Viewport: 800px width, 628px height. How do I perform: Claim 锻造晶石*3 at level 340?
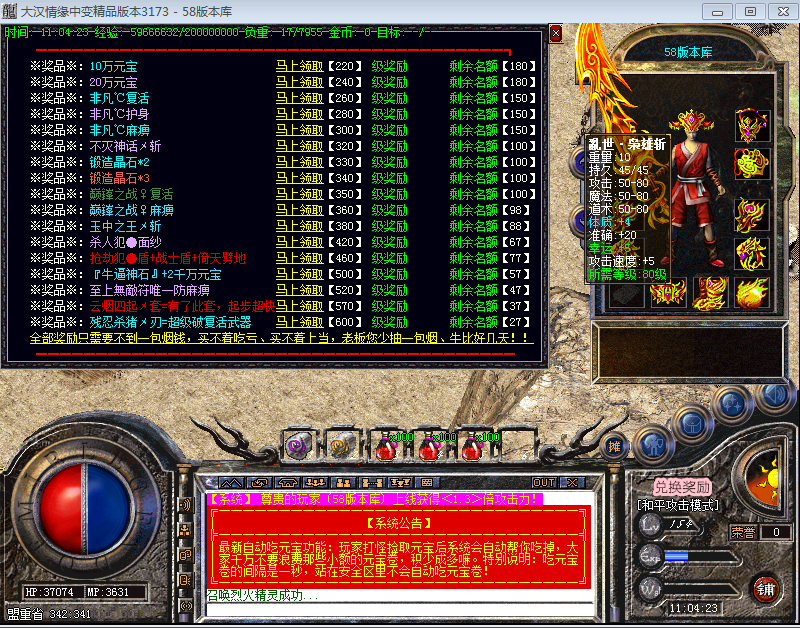tap(299, 178)
